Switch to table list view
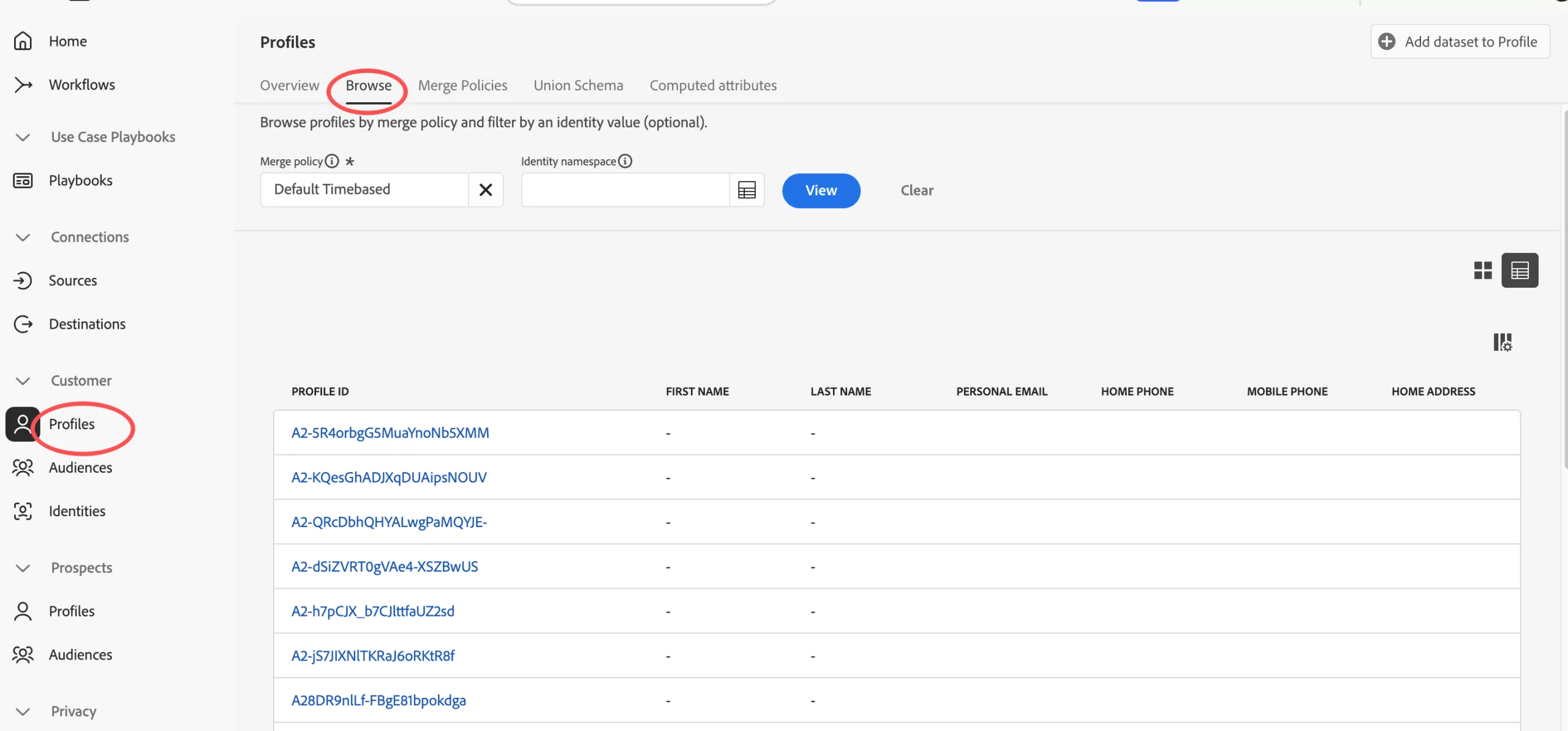Image resolution: width=1568 pixels, height=731 pixels. [1520, 270]
